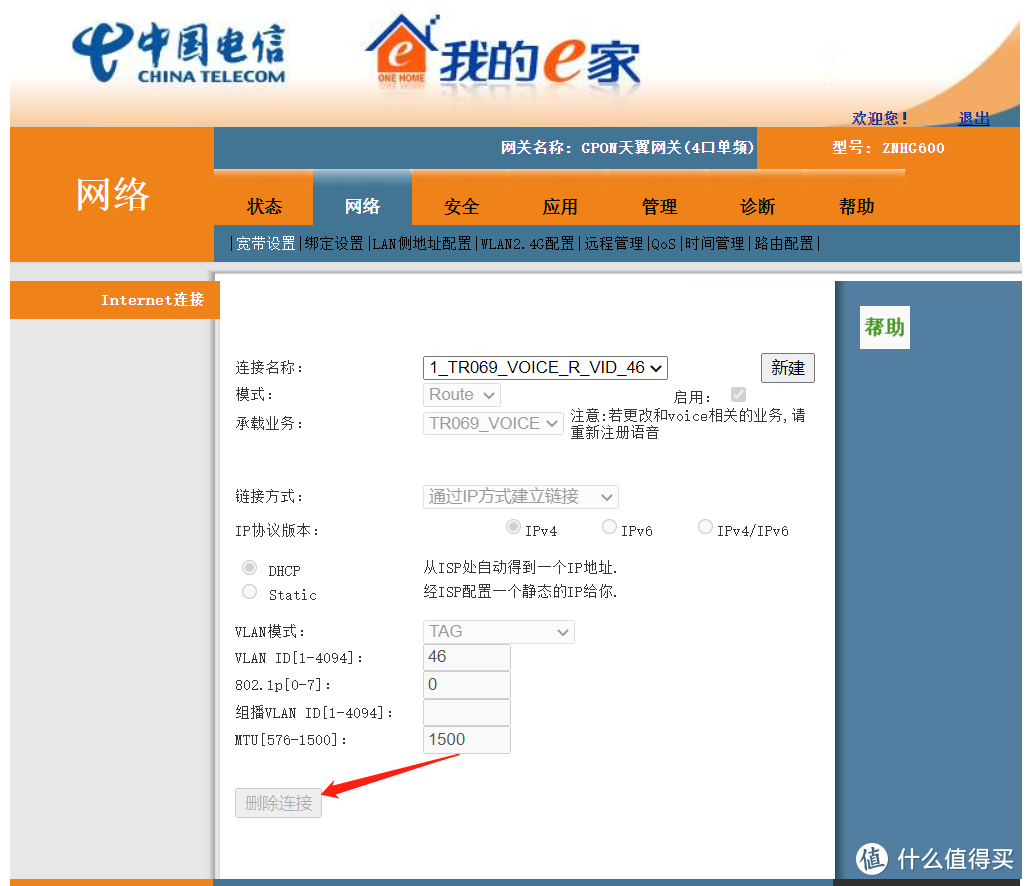Open the 诊断 tab
1026x886 pixels.
pyautogui.click(x=758, y=207)
